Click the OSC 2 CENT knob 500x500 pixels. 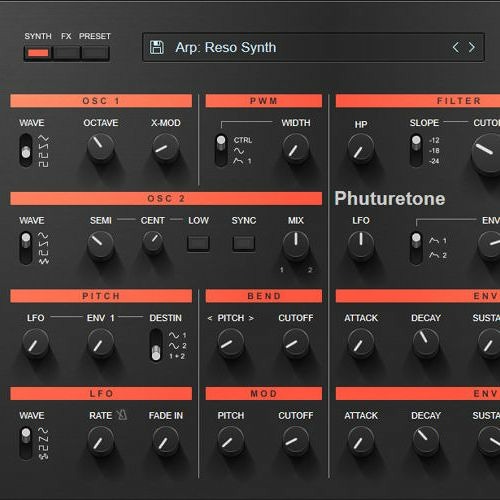153,242
